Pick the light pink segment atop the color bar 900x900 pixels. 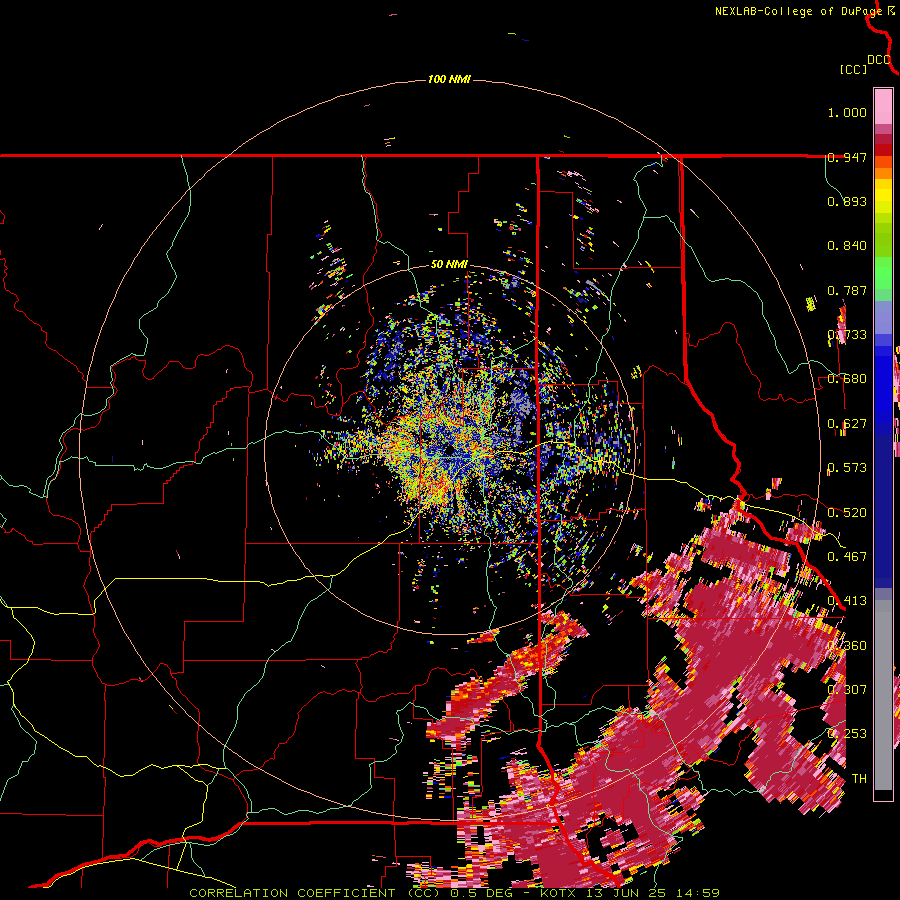(883, 106)
